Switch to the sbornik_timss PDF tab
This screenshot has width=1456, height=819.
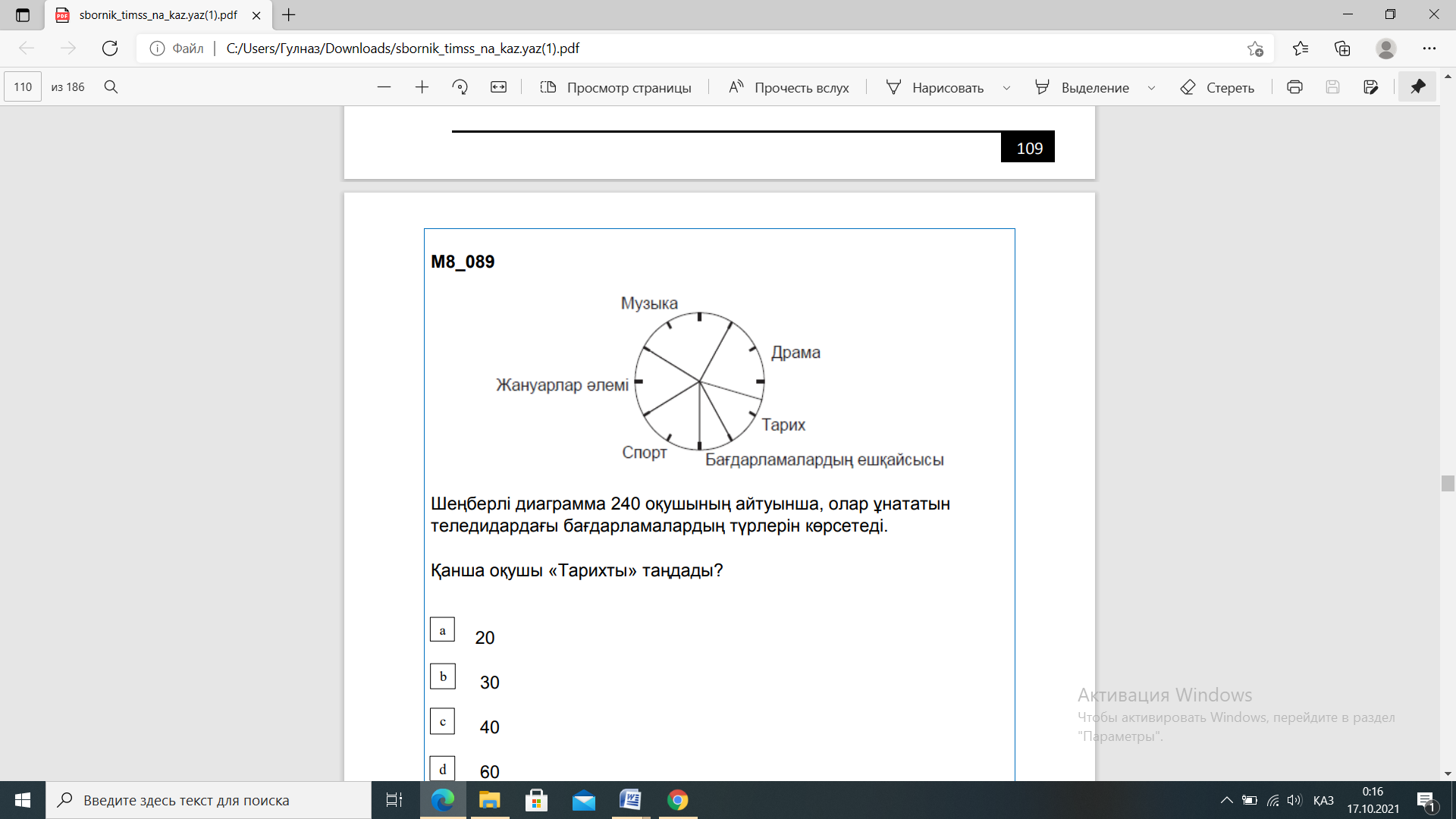pos(157,15)
